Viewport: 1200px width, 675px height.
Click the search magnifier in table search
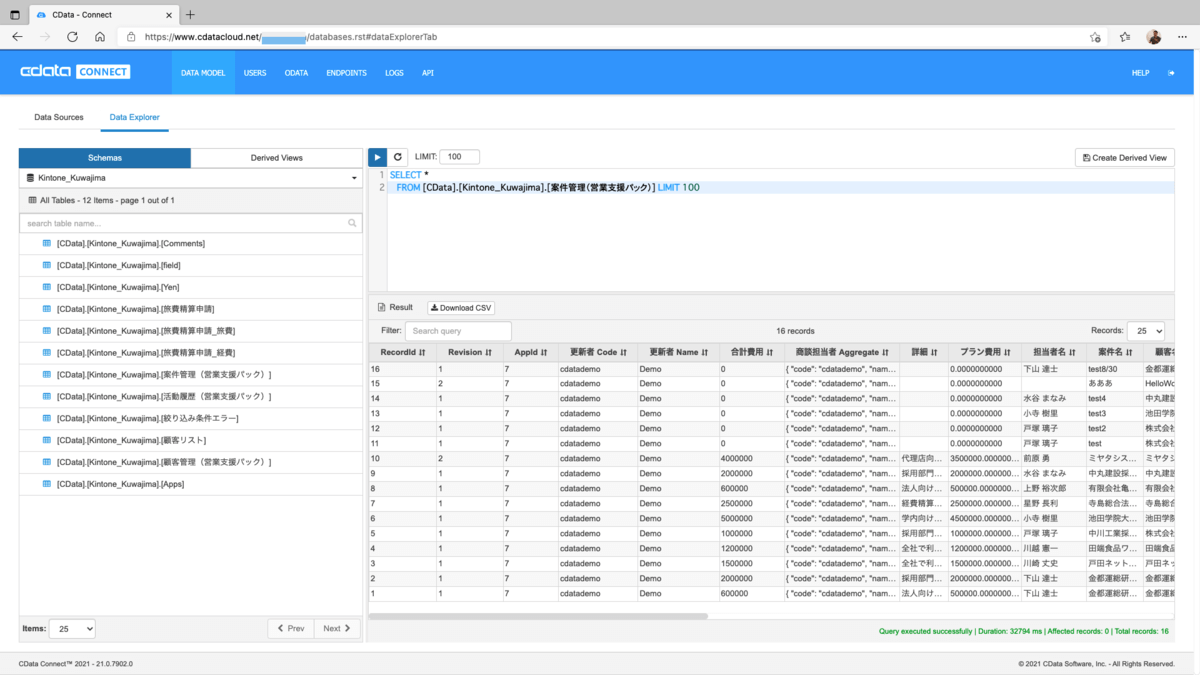click(352, 223)
